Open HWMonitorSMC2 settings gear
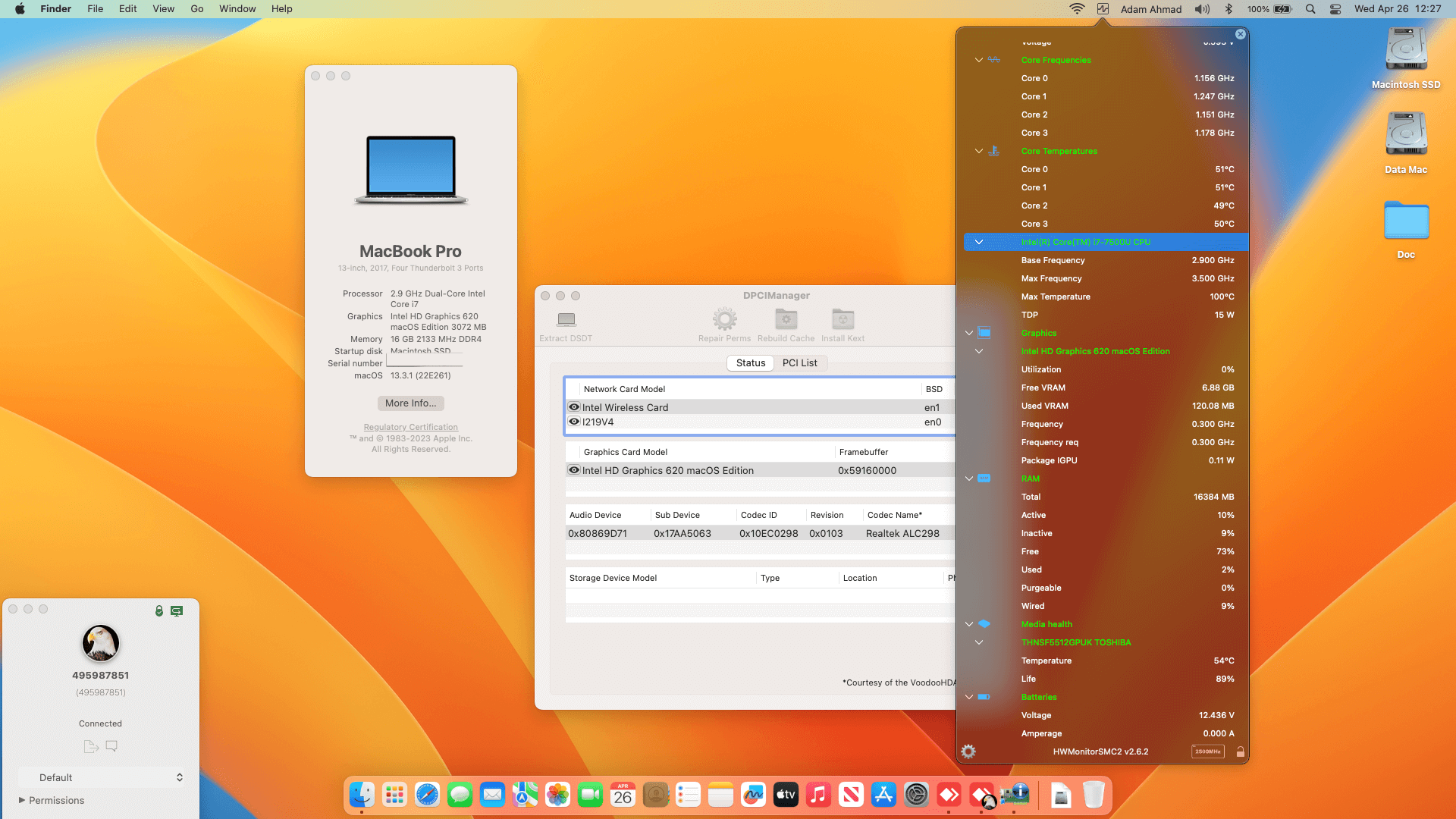 pyautogui.click(x=968, y=752)
